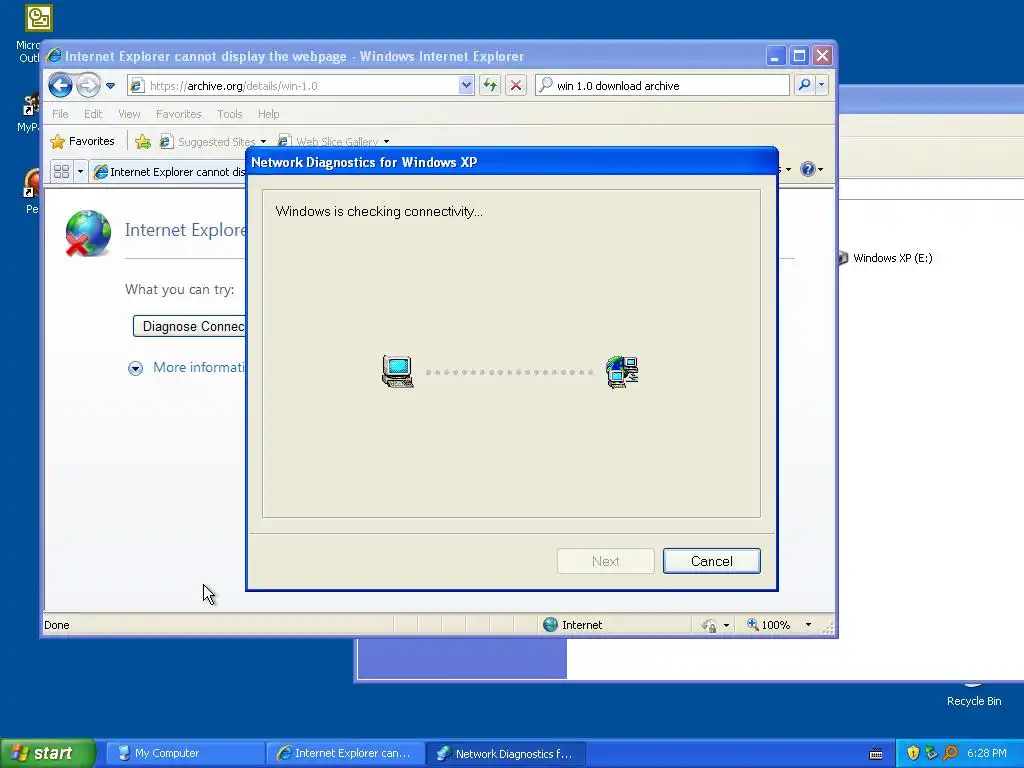The width and height of the screenshot is (1024, 768).
Task: Select the Internet Explorer cannot display tab
Action: (x=170, y=172)
